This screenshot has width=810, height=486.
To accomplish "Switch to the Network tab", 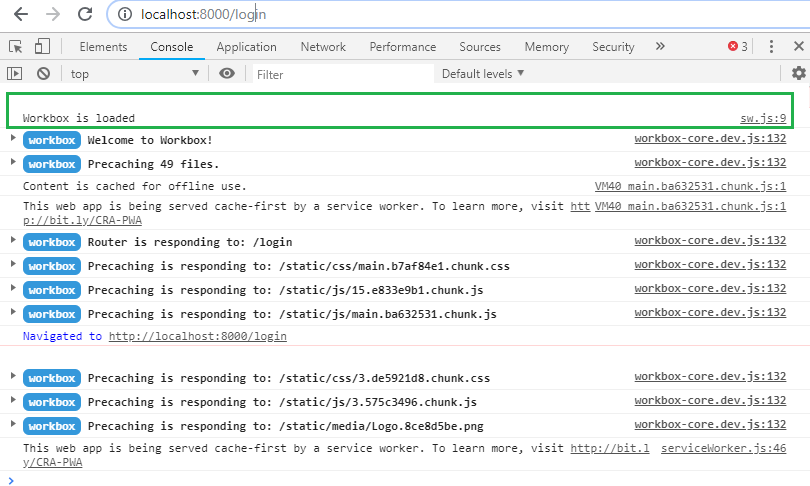I will click(323, 47).
